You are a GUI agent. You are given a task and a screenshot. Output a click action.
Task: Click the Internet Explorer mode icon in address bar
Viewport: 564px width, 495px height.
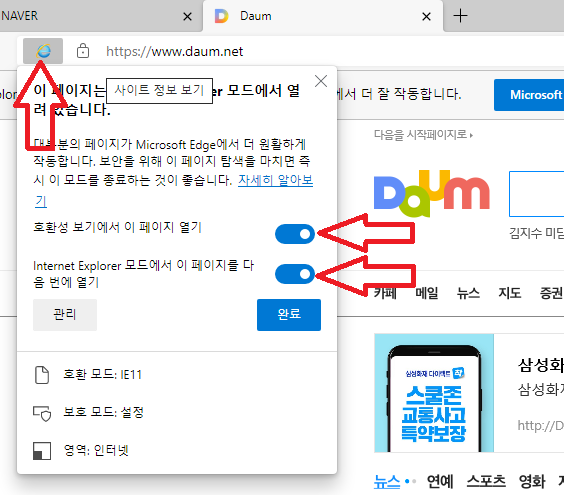click(x=43, y=51)
